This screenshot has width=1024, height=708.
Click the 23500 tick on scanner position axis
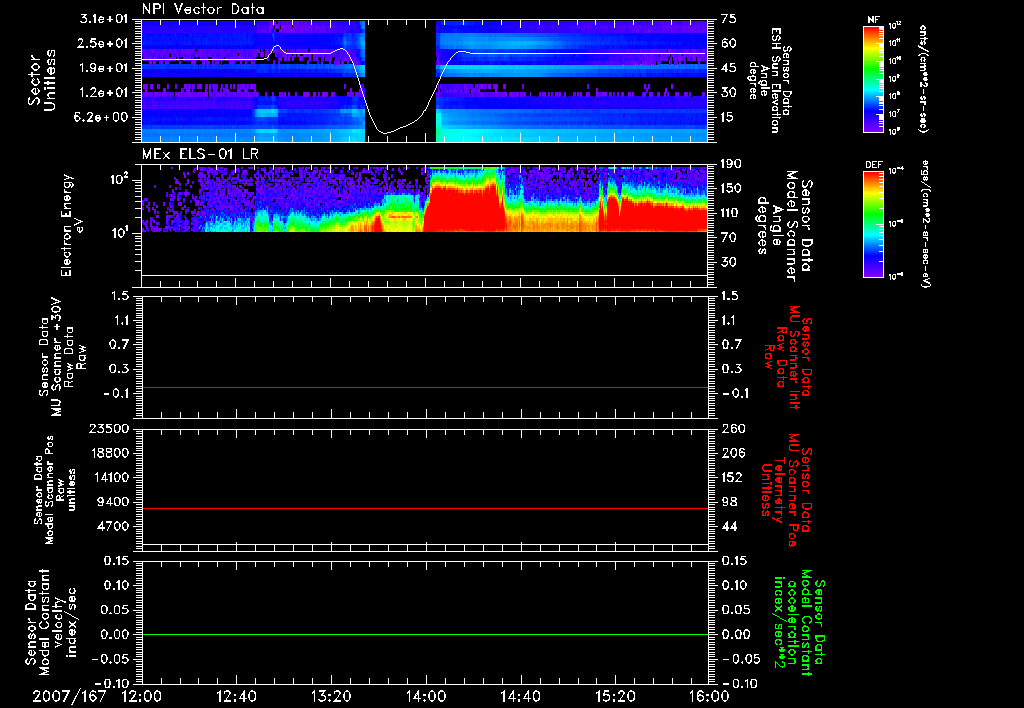coord(110,428)
